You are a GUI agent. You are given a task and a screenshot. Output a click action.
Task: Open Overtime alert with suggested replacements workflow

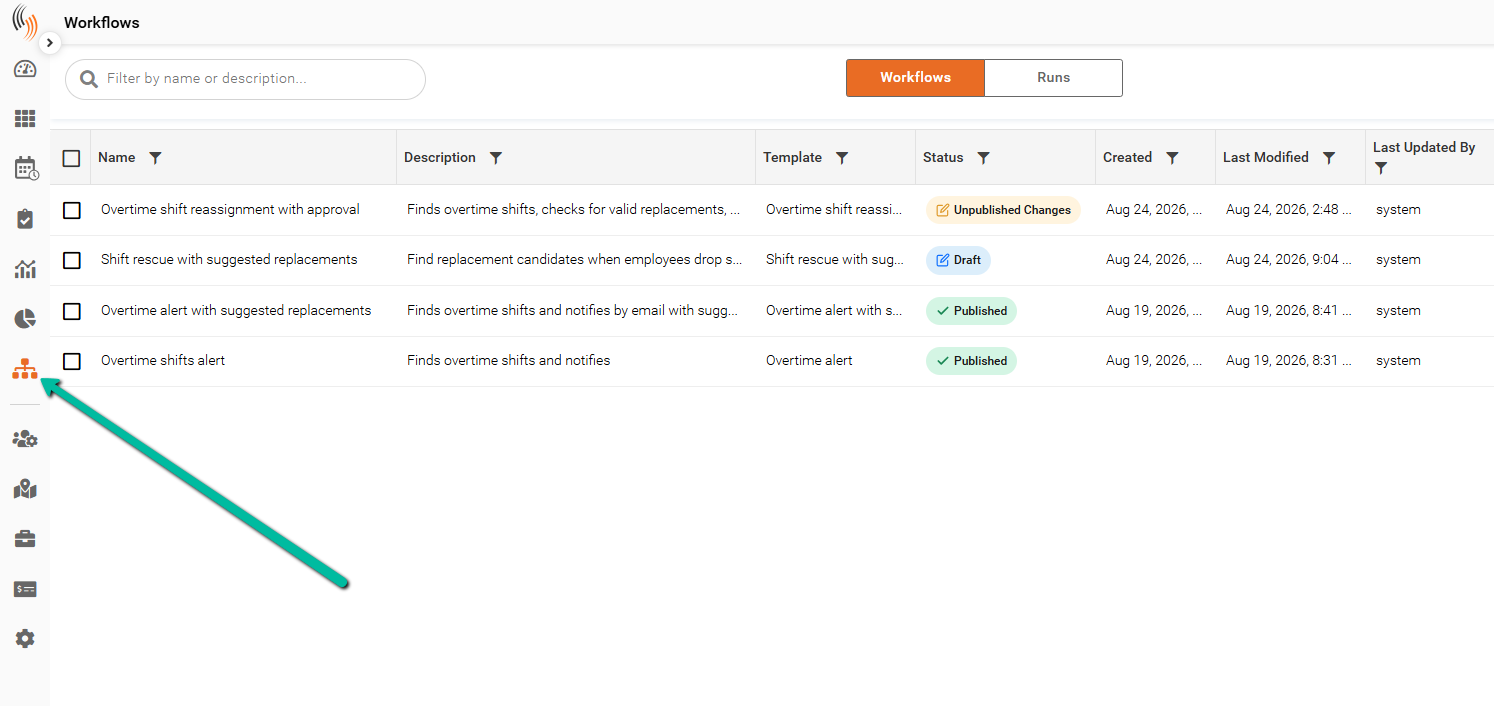[236, 311]
